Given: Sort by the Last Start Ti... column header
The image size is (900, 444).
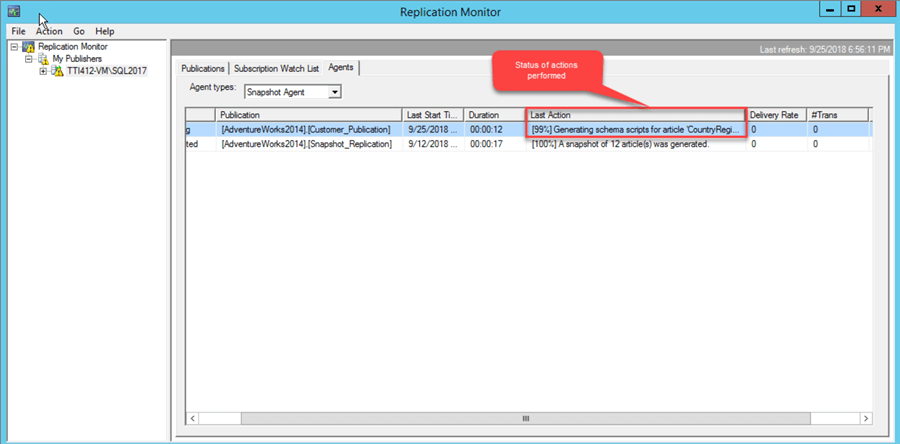Looking at the screenshot, I should (433, 115).
